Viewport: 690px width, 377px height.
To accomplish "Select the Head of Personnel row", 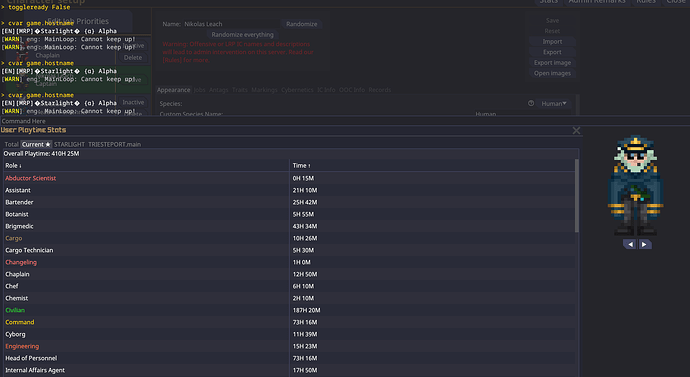I will [290, 358].
